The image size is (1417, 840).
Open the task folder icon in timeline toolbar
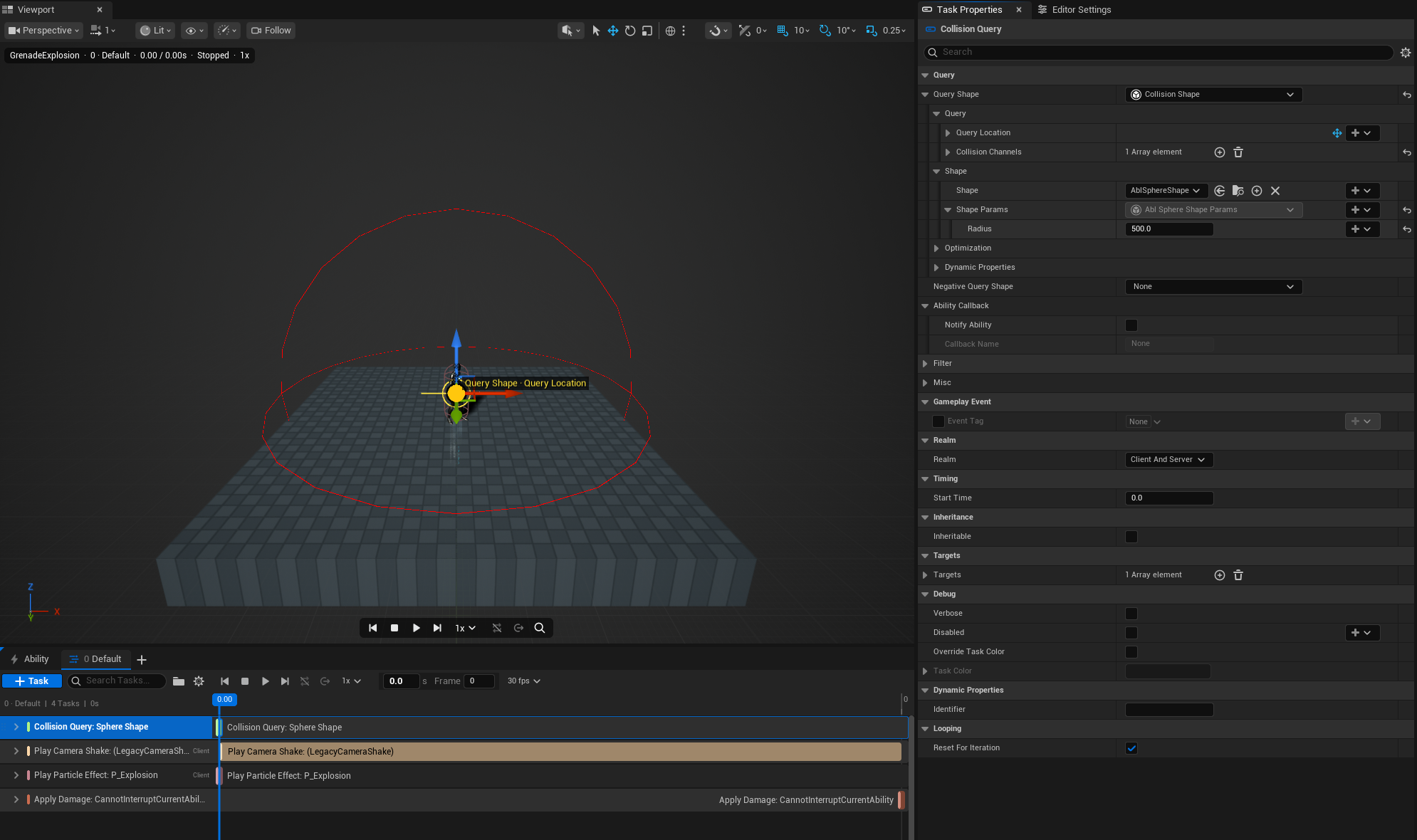[179, 681]
